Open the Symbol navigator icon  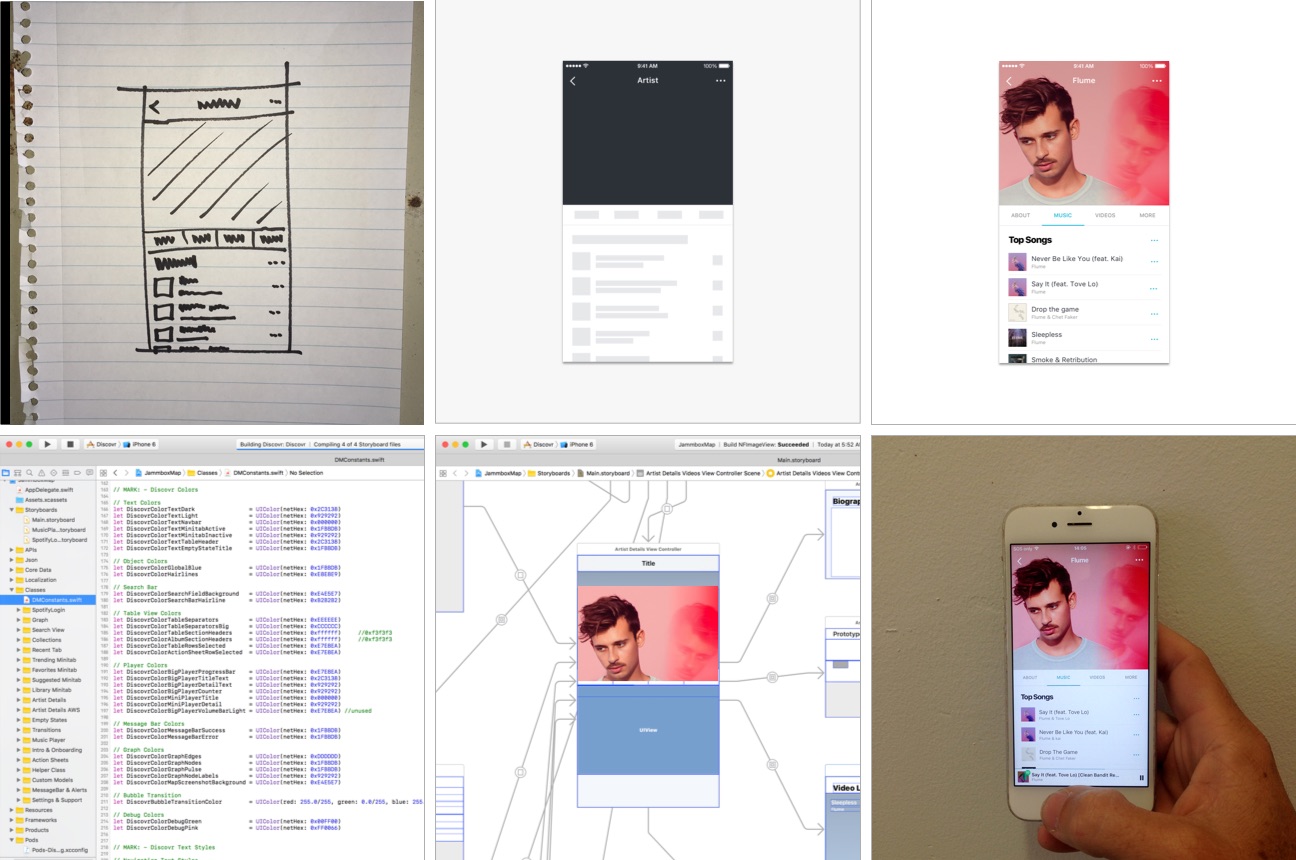coord(17,472)
